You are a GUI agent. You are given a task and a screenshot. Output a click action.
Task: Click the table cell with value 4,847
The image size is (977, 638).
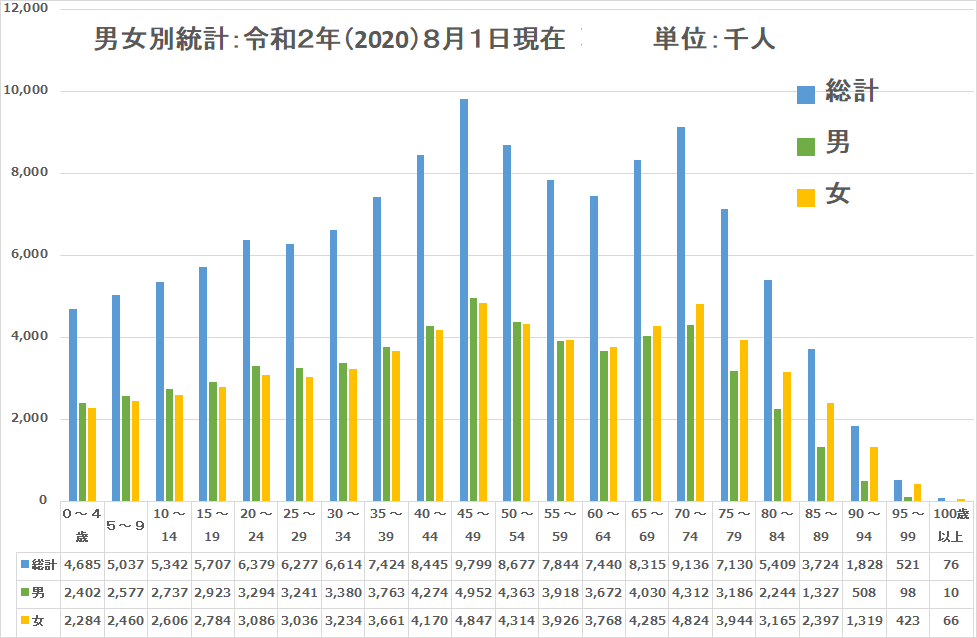[473, 621]
